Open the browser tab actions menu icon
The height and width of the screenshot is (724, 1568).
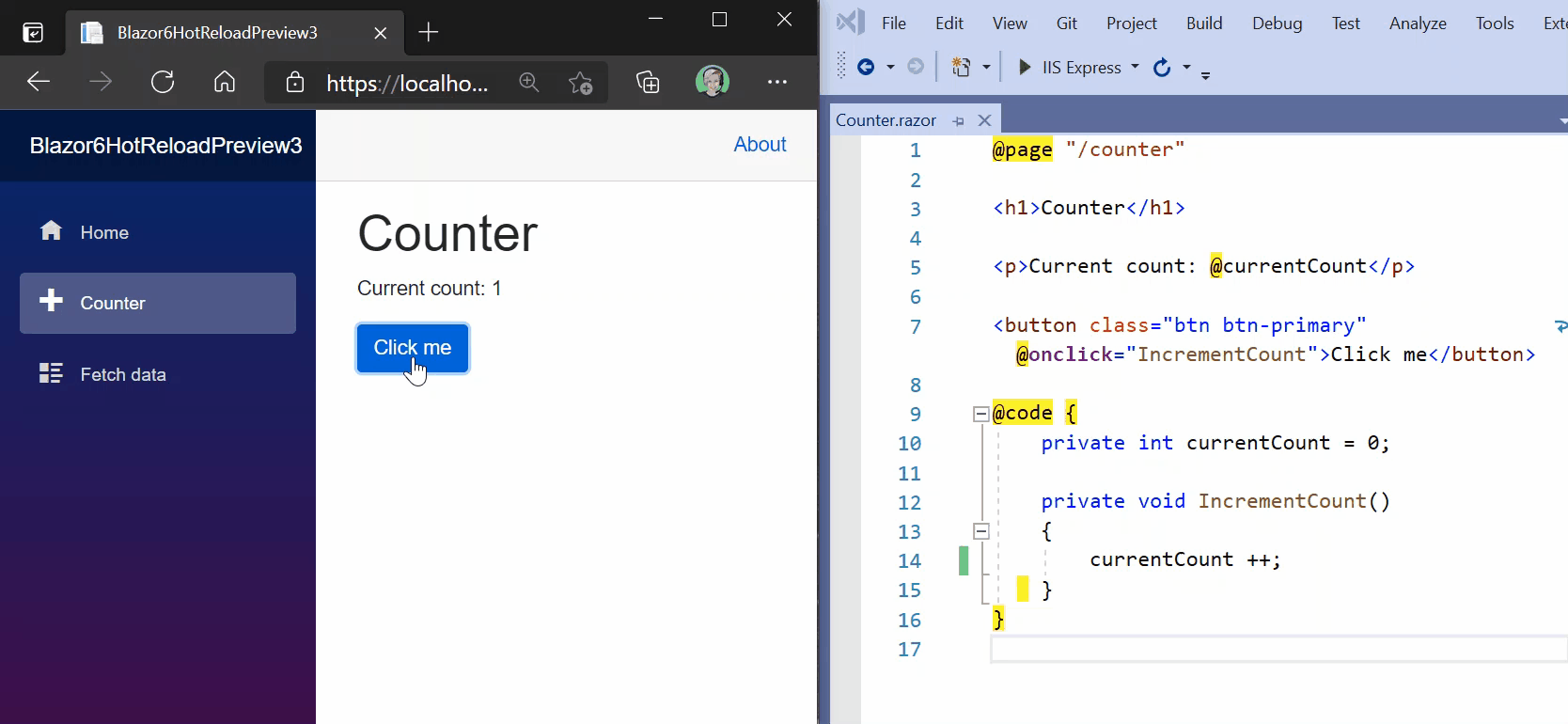pos(33,33)
